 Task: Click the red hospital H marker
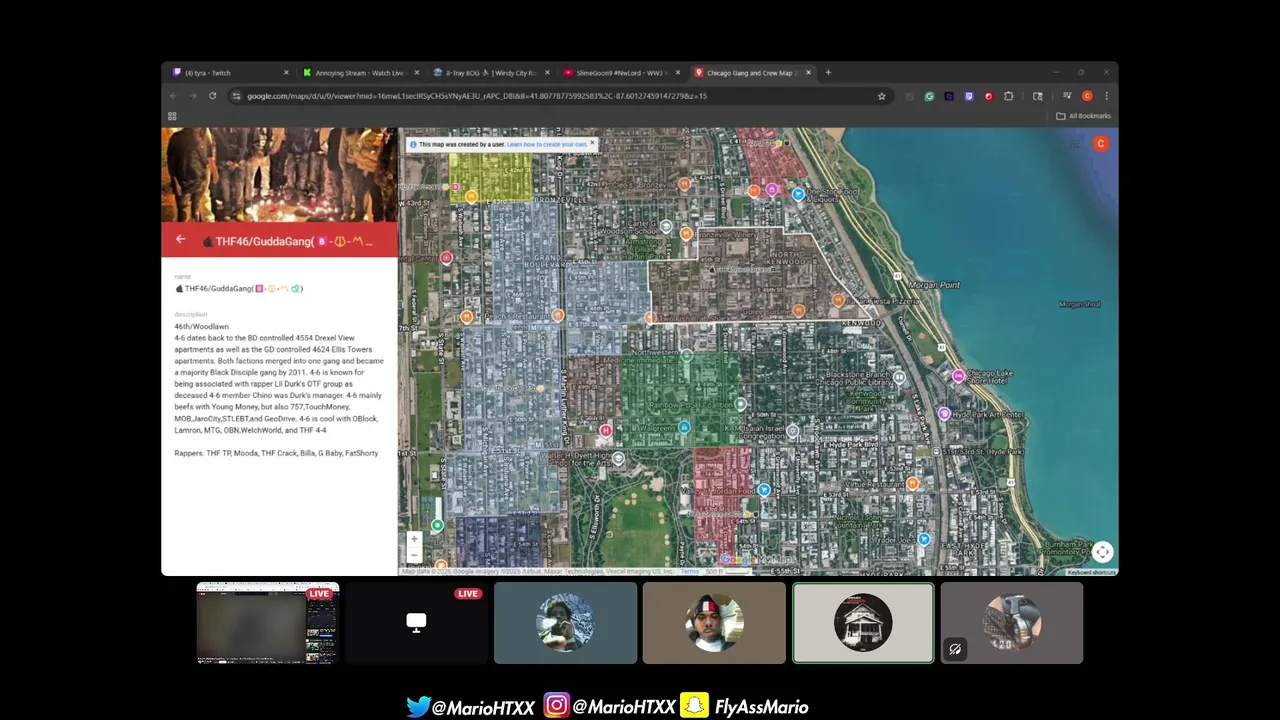point(605,430)
